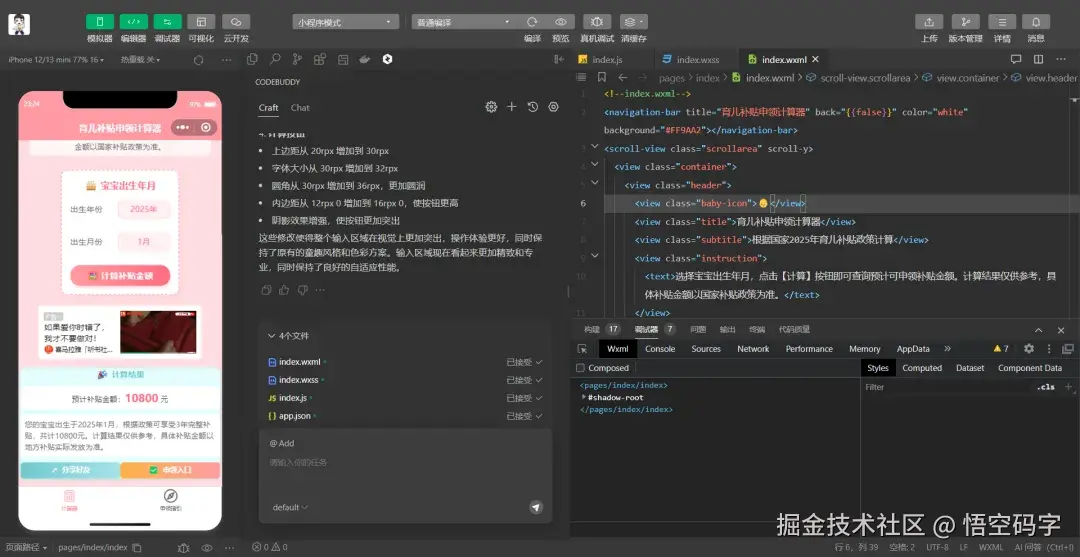1080x557 pixels.
Task: Open the 小程序模式 mode dropdown
Action: click(346, 22)
